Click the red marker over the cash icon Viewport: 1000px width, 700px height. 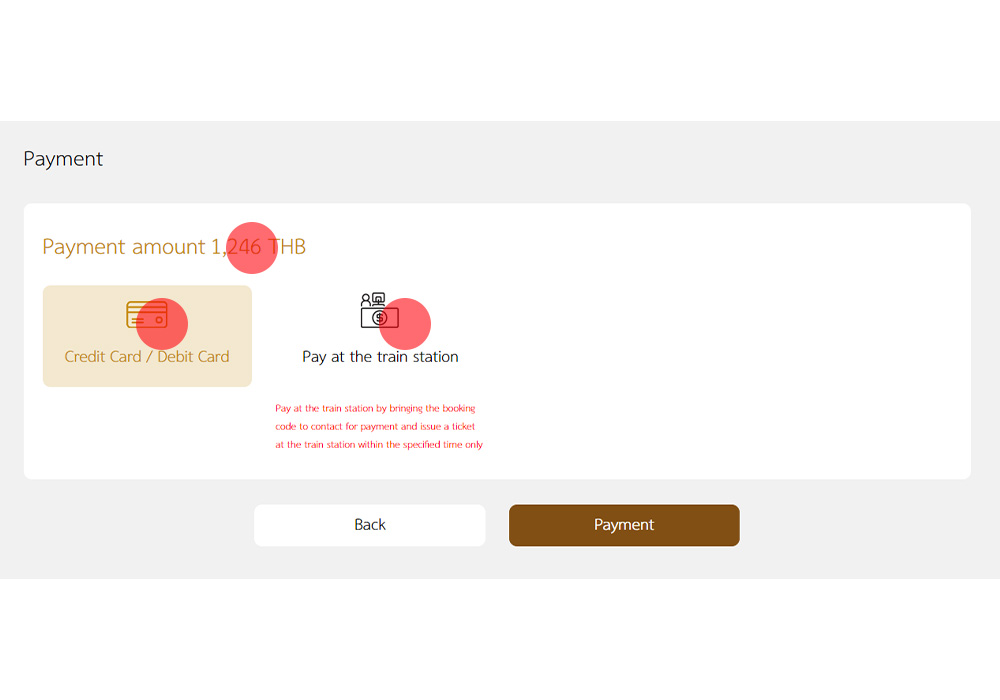tap(405, 323)
